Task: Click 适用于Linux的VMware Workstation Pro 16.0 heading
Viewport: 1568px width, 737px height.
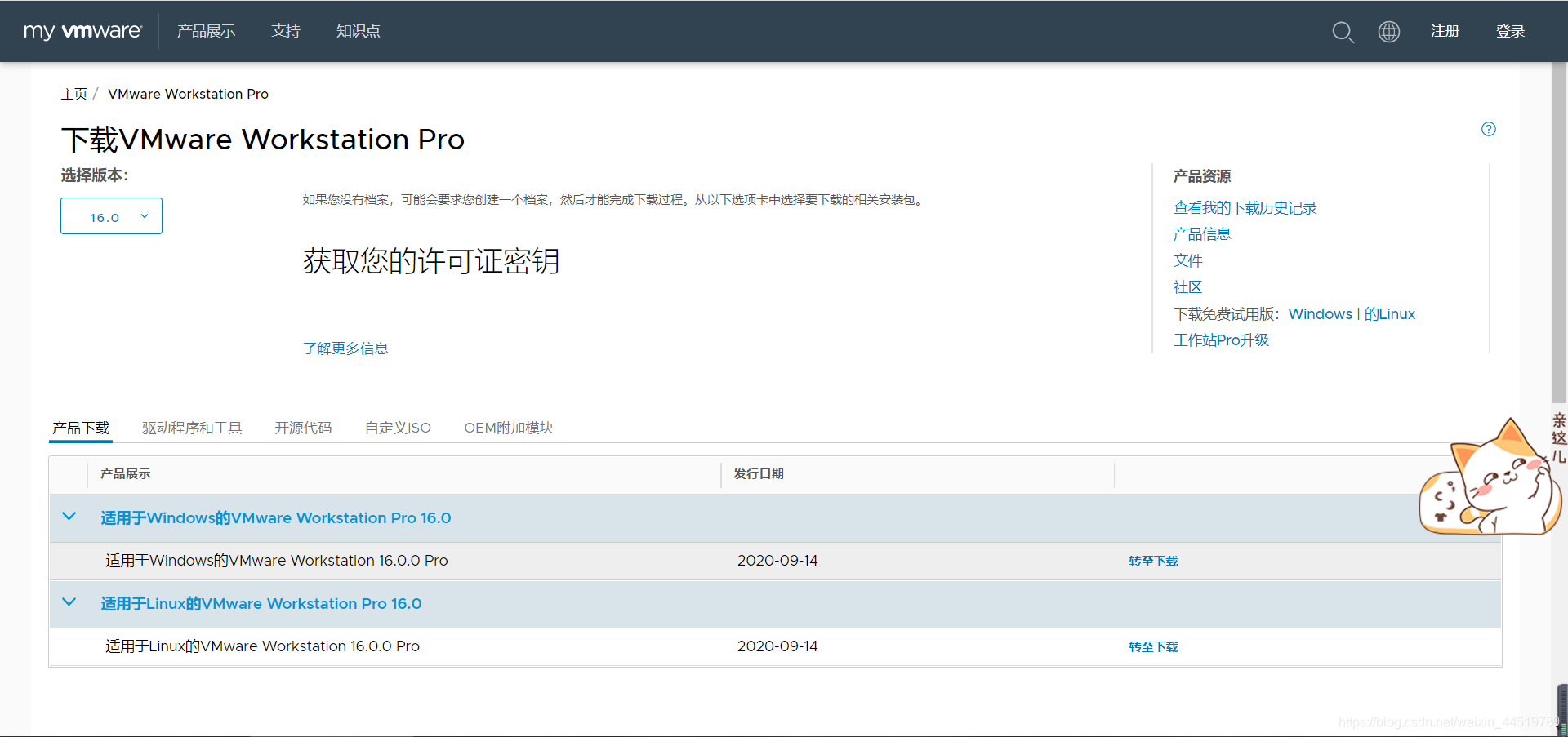Action: (261, 603)
